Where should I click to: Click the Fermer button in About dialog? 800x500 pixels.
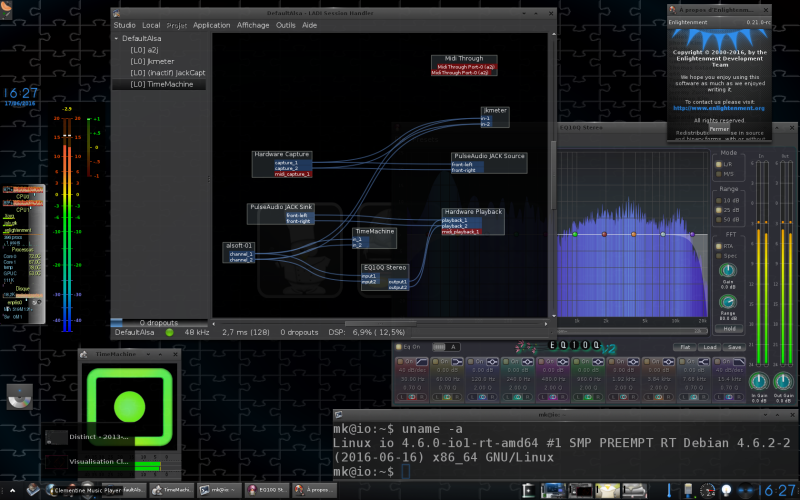(x=719, y=128)
